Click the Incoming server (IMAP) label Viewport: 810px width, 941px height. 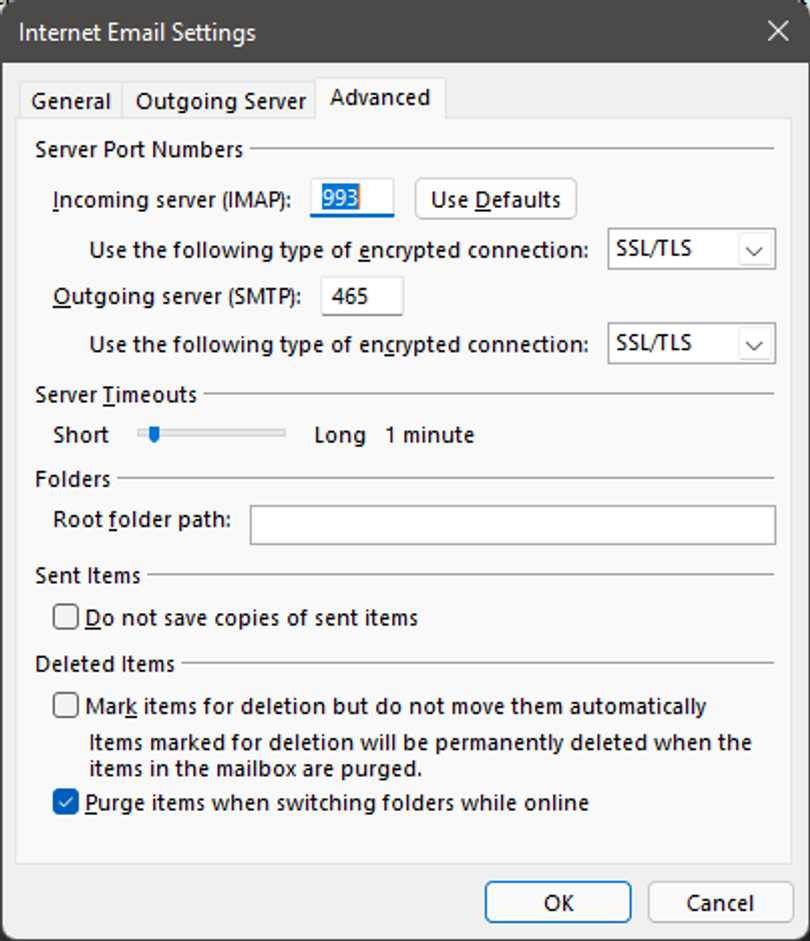click(x=171, y=200)
